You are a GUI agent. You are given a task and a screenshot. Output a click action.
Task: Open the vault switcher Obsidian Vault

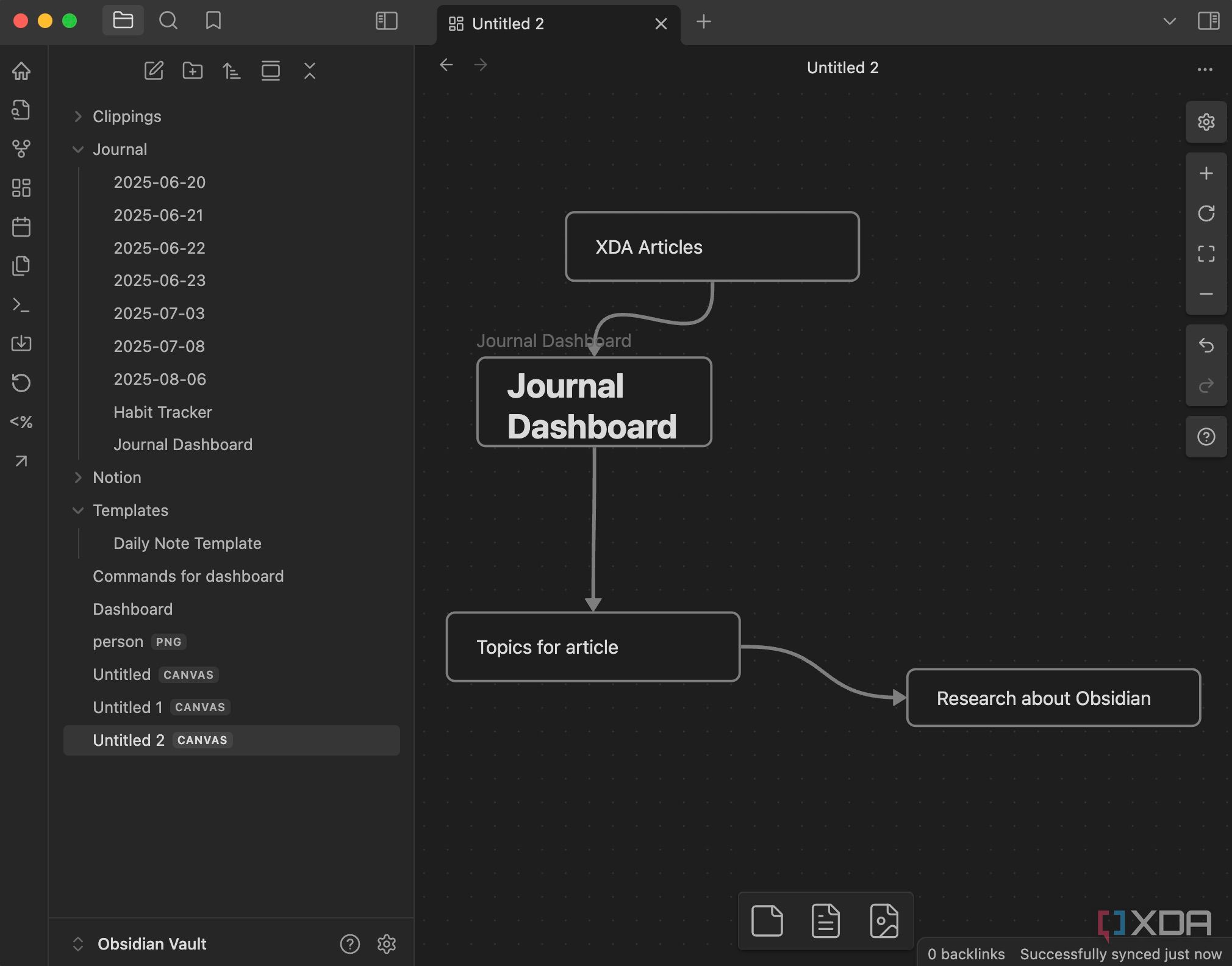[140, 944]
